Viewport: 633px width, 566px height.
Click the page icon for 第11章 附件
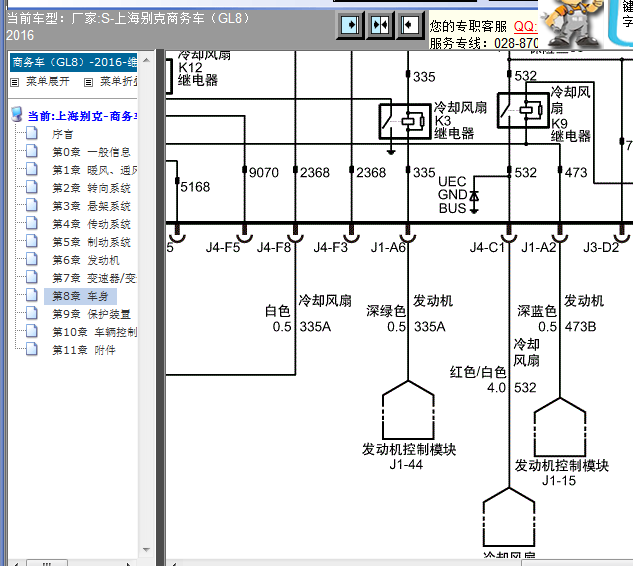tap(32, 349)
